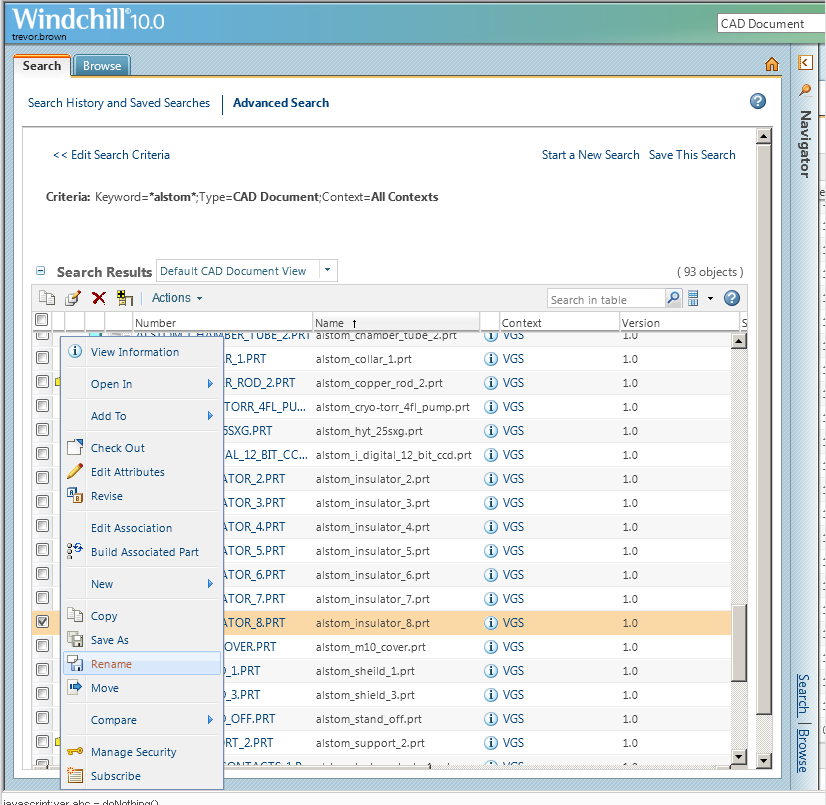Open the help icon beside Advanced Search
The height and width of the screenshot is (805, 826).
pos(758,101)
